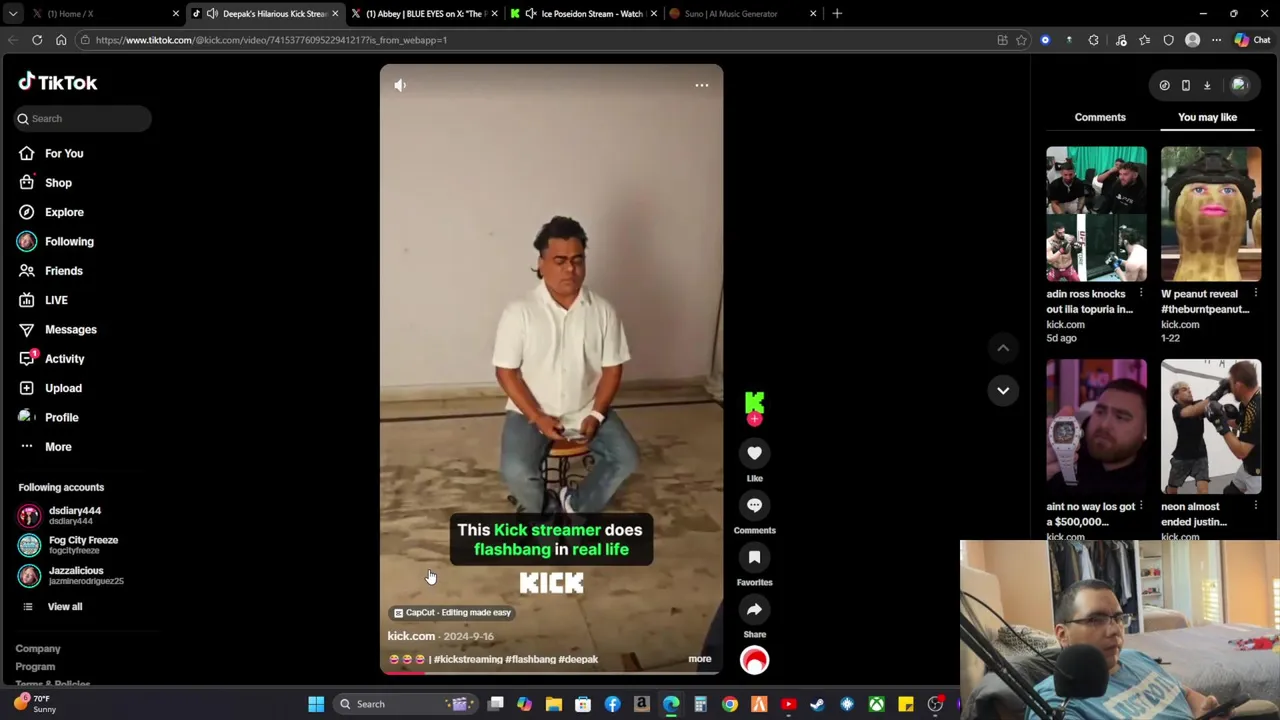Viewport: 1280px width, 720px height.
Task: Click the browser home button
Action: (x=61, y=40)
